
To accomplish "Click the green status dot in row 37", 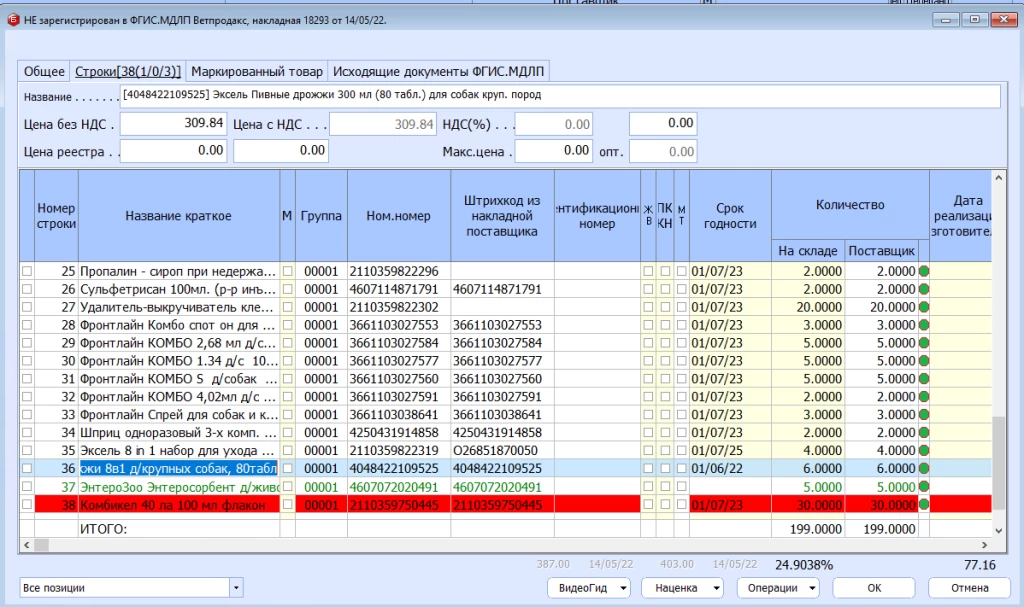I will pyautogui.click(x=923, y=487).
